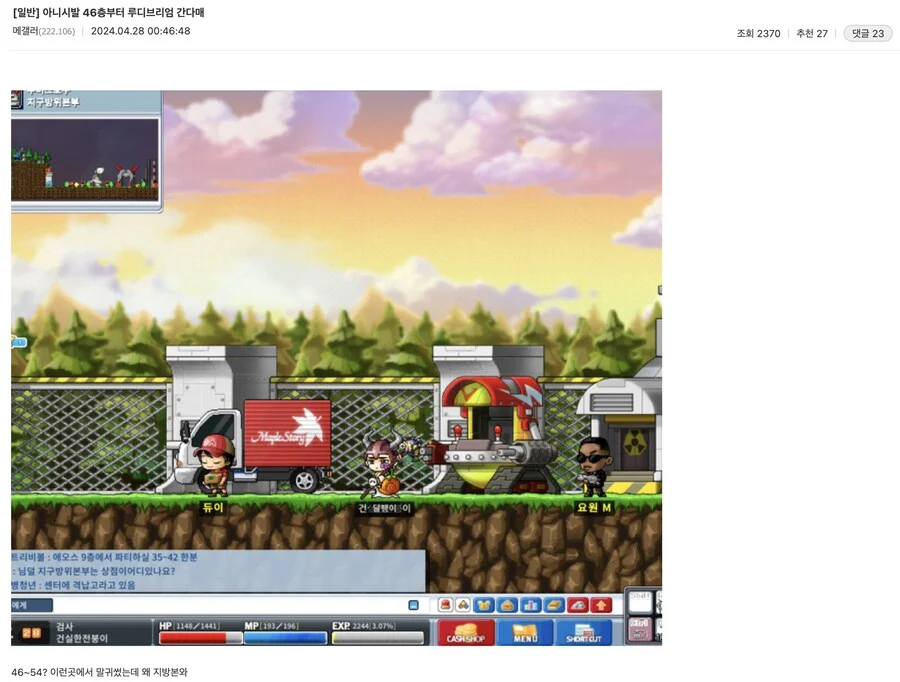Image resolution: width=900 pixels, height=682 pixels.
Task: Click the map name 지구방위본부 label
Action: click(x=53, y=102)
